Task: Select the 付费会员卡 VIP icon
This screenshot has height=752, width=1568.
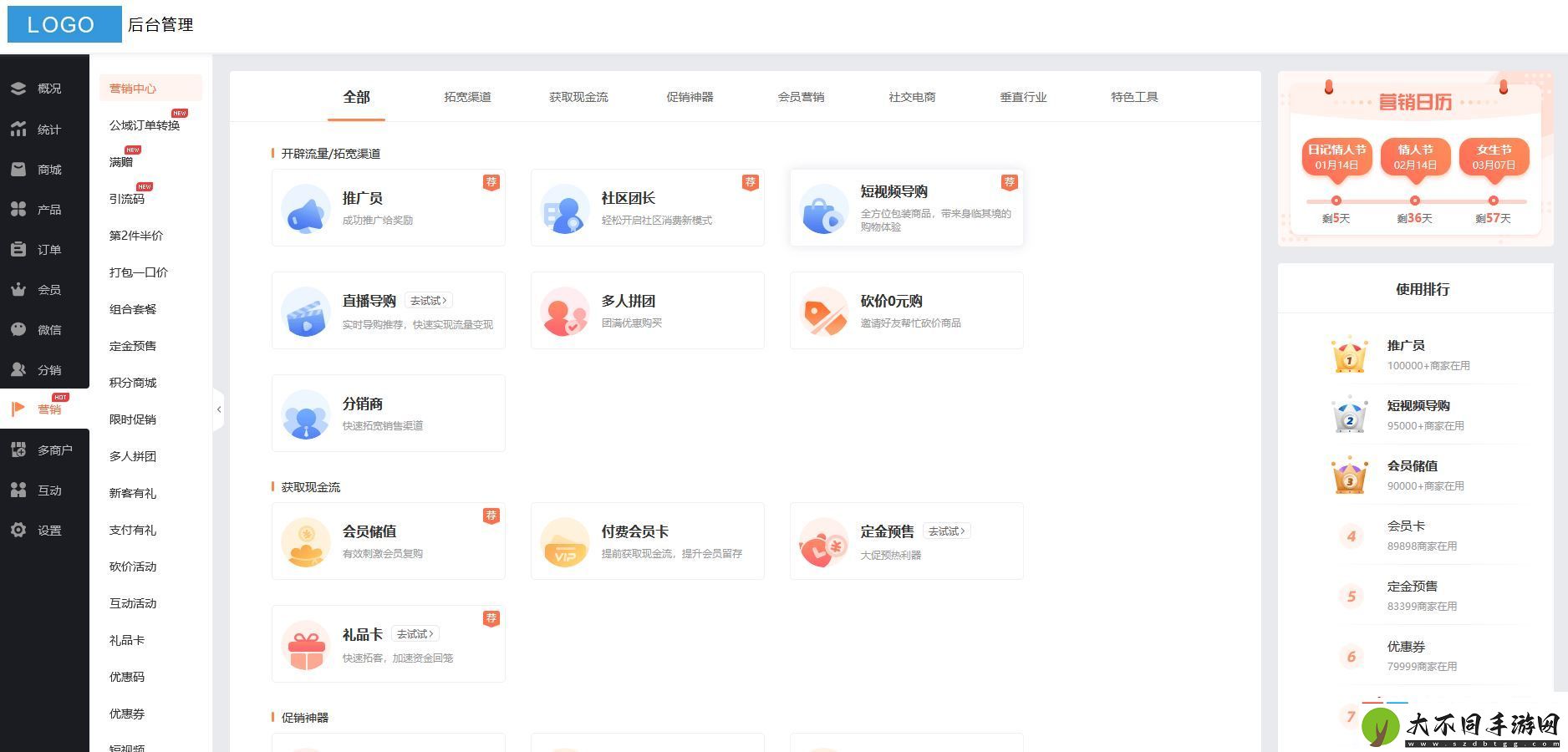Action: (x=565, y=542)
